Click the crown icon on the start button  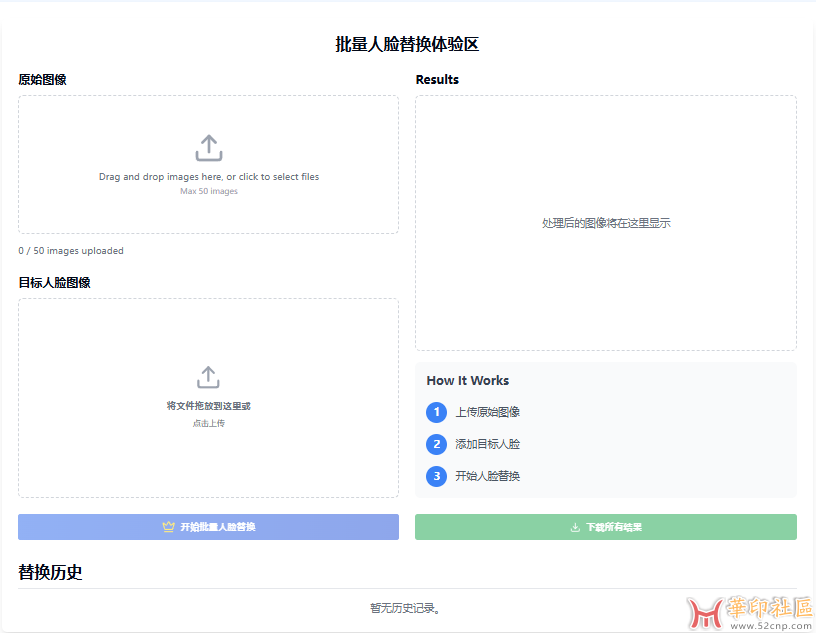tap(168, 527)
